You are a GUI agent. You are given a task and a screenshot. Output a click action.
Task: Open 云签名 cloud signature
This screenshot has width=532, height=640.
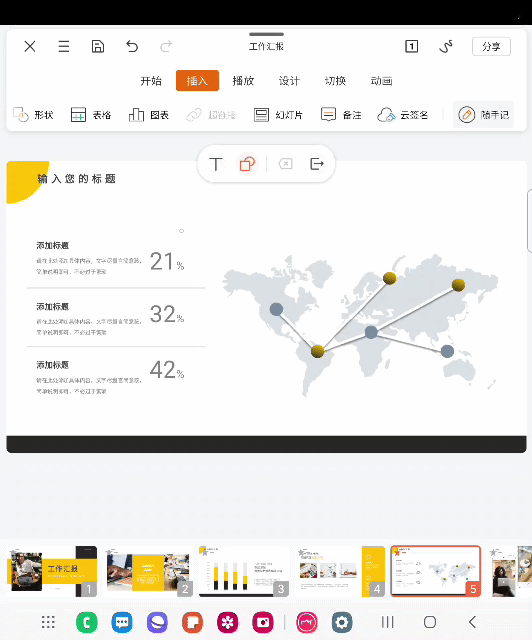tap(403, 115)
